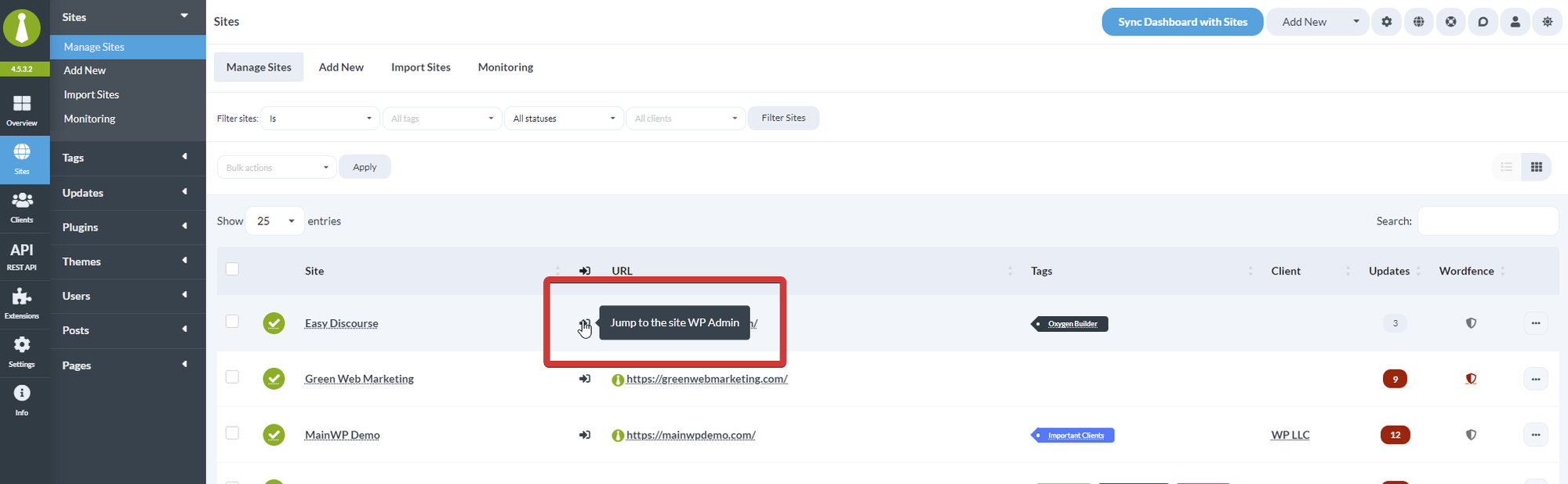Open the Clients sidebar icon
This screenshot has width=1568, height=484.
22,208
